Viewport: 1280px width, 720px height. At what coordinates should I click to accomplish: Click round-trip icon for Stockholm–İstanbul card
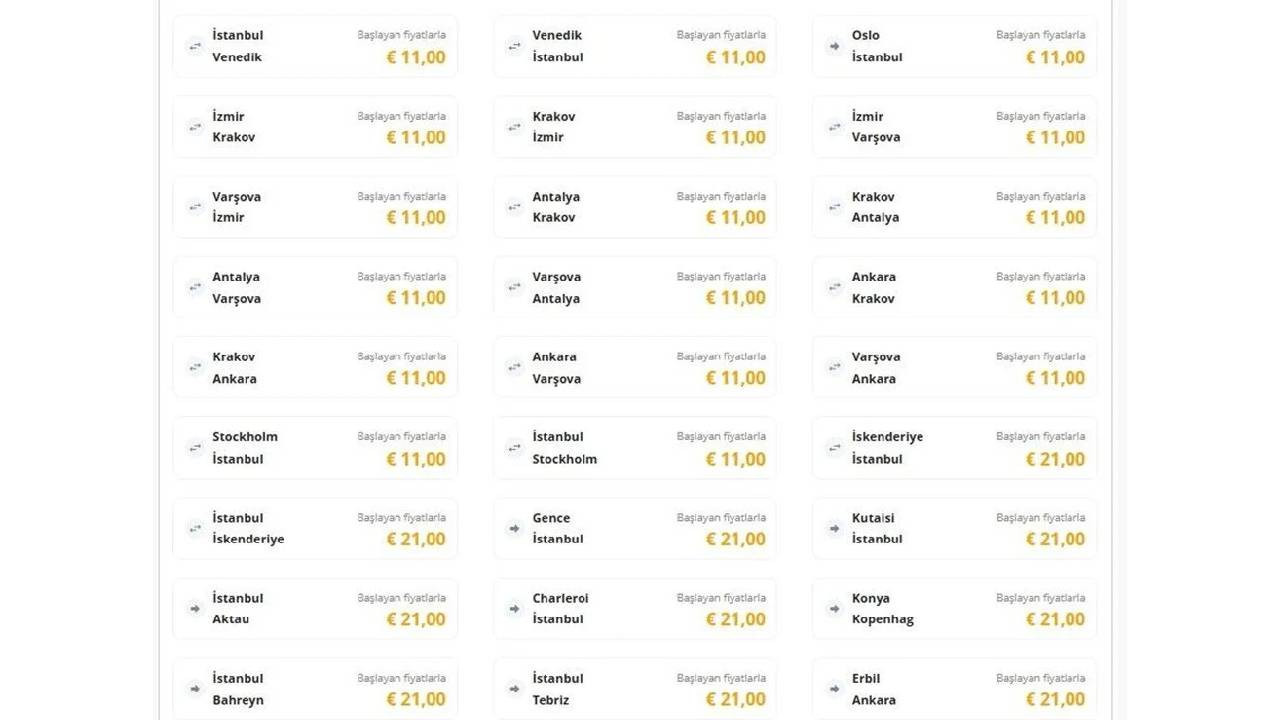(x=195, y=447)
